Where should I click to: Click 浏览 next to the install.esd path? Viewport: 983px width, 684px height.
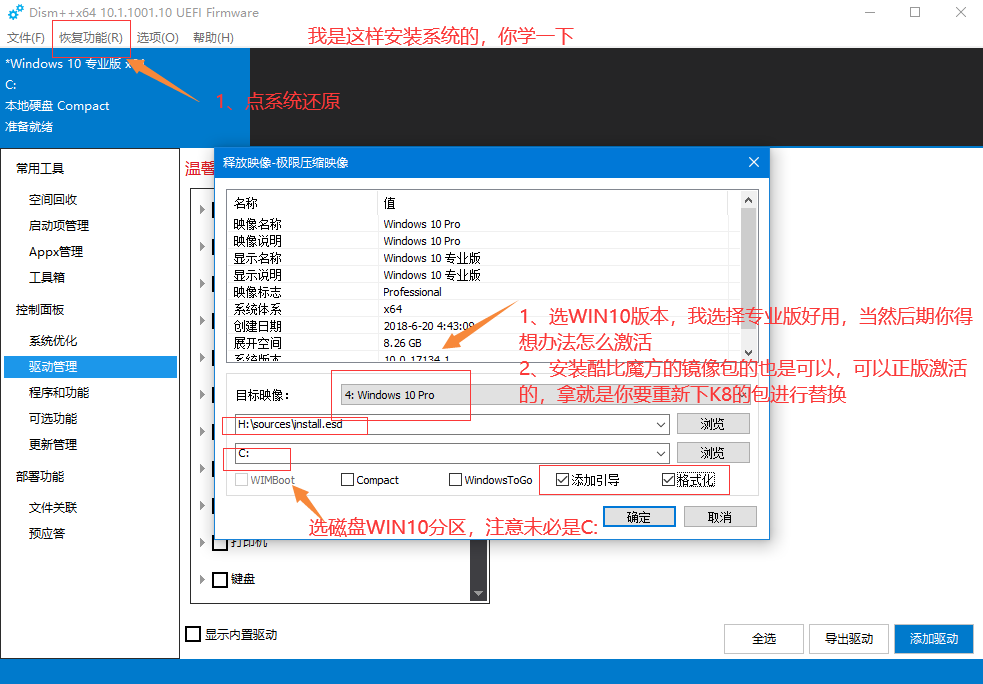tap(712, 425)
